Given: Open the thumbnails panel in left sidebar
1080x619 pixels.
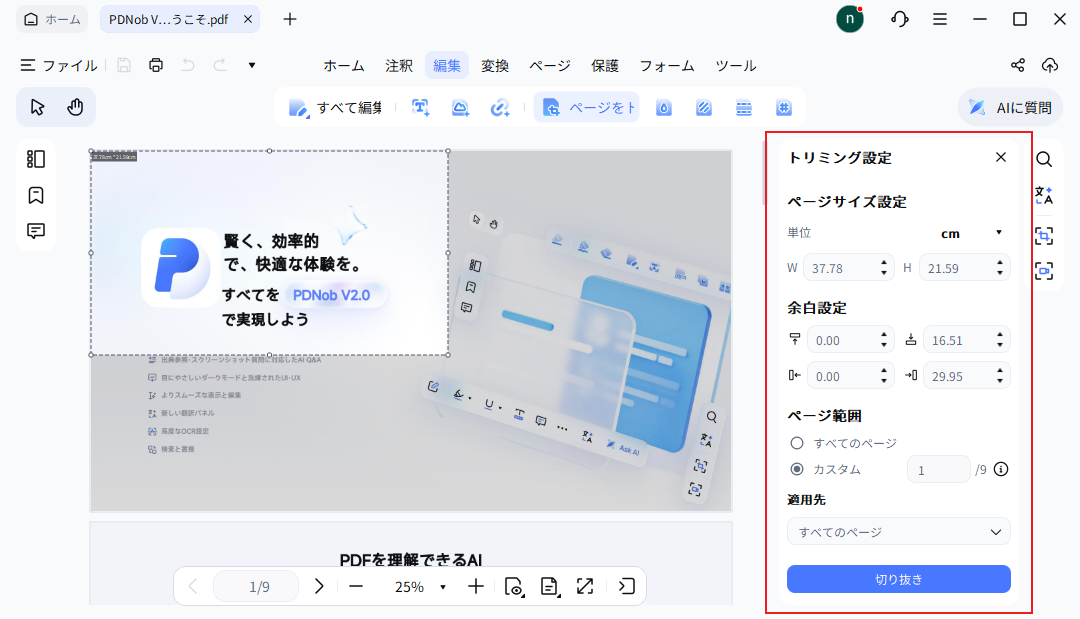Looking at the screenshot, I should (36, 159).
